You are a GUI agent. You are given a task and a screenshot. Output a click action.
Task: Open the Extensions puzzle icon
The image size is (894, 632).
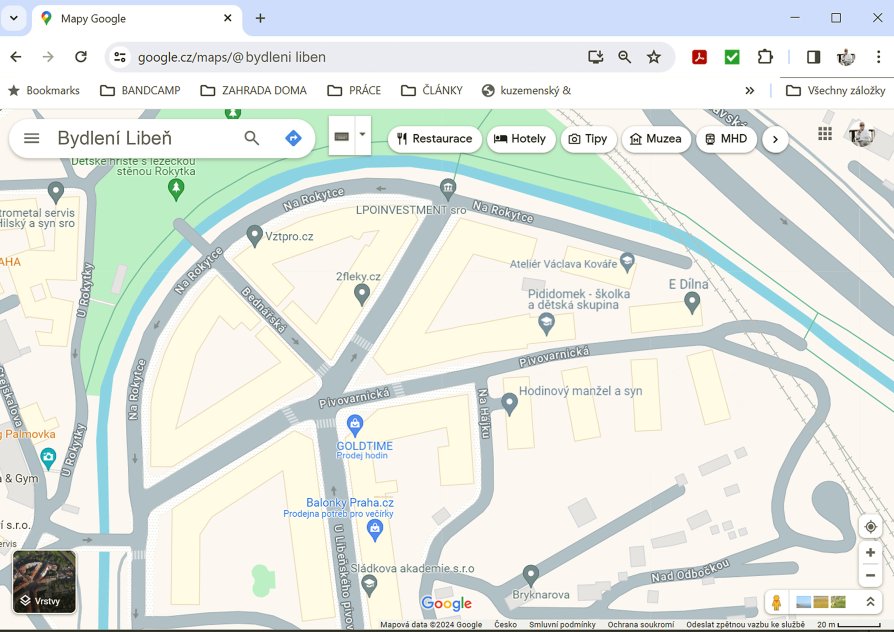765,56
